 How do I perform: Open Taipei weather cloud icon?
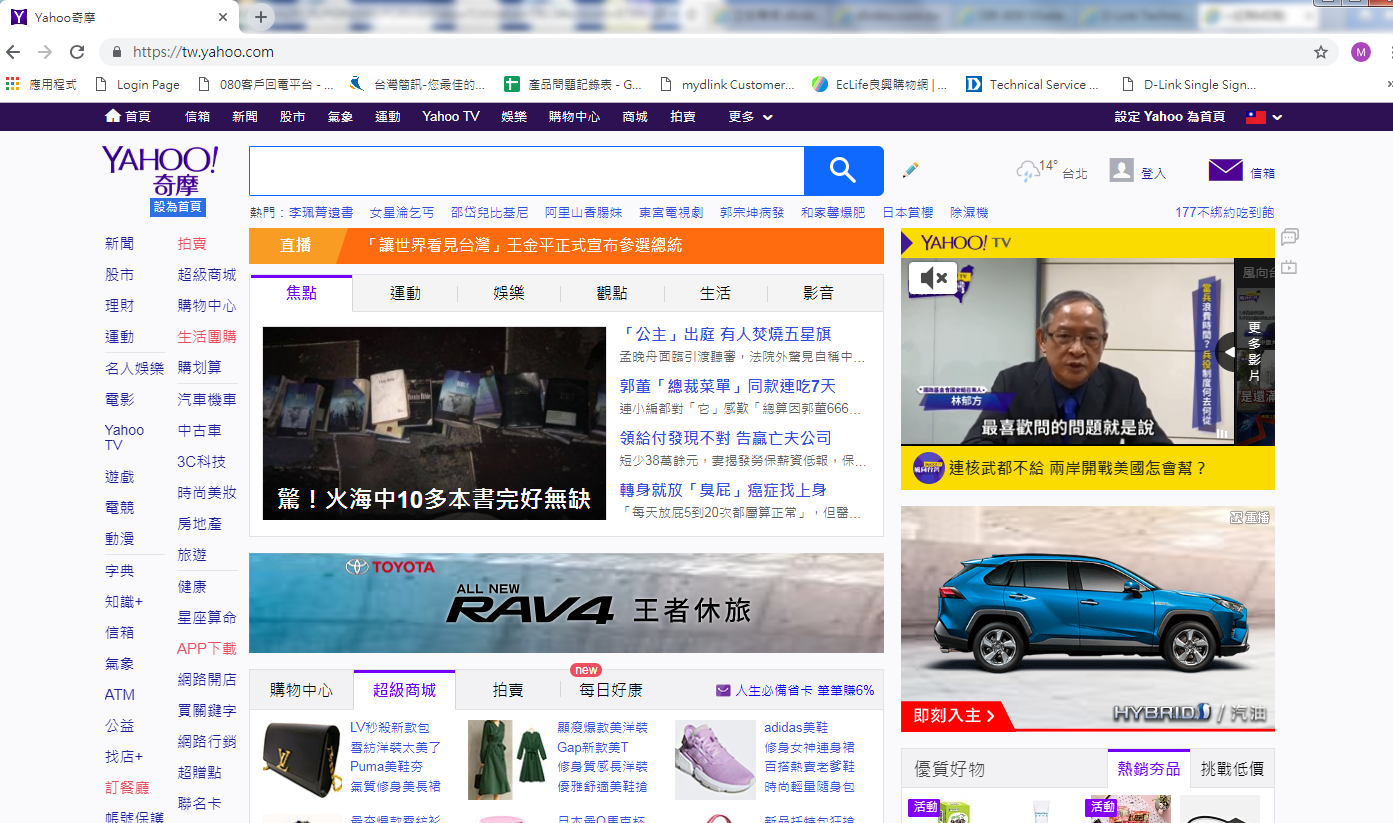click(1027, 172)
